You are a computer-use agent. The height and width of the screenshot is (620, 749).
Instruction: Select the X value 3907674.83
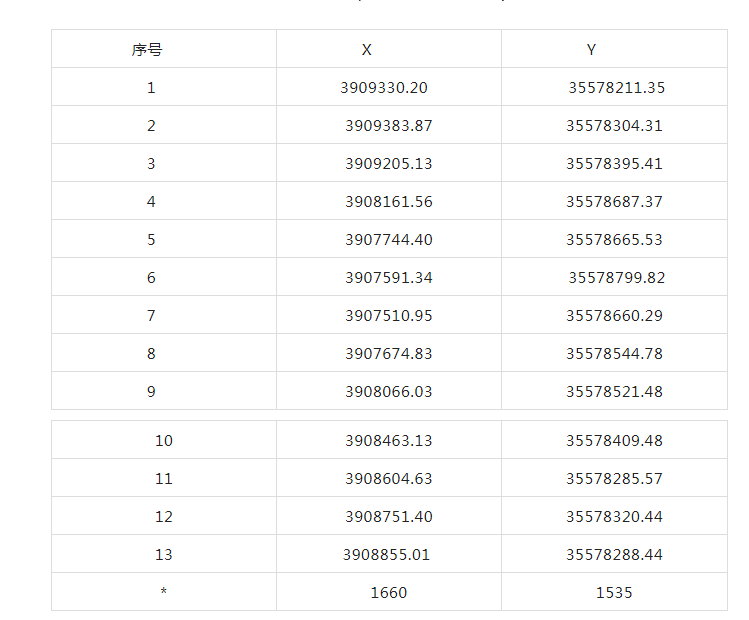[389, 354]
